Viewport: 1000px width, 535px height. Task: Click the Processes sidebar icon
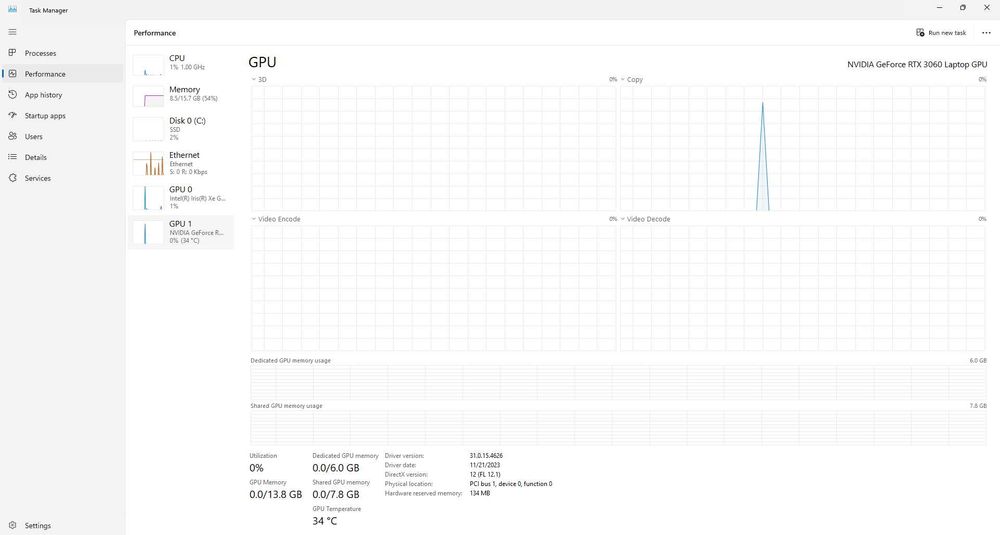(12, 53)
